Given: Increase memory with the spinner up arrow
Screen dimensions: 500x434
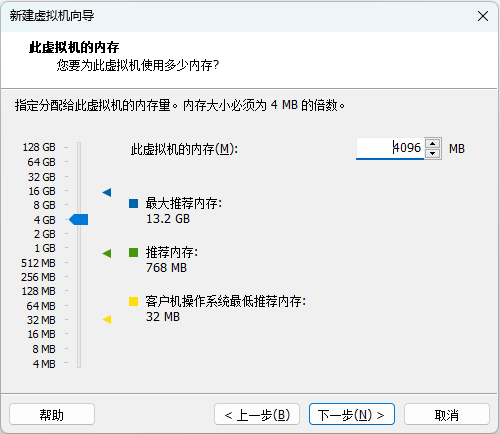Looking at the screenshot, I should [x=433, y=143].
